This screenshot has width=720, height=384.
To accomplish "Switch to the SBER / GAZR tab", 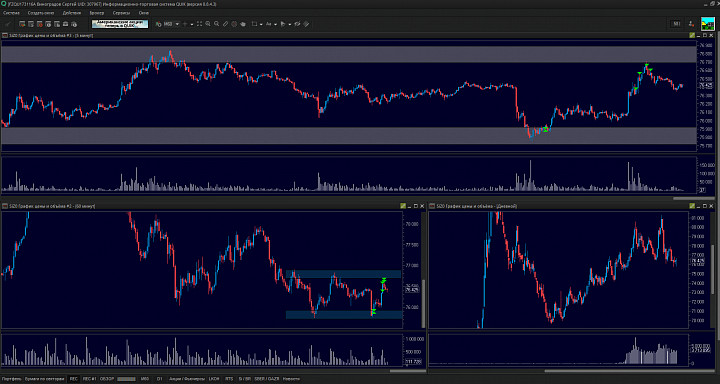I will pos(267,379).
